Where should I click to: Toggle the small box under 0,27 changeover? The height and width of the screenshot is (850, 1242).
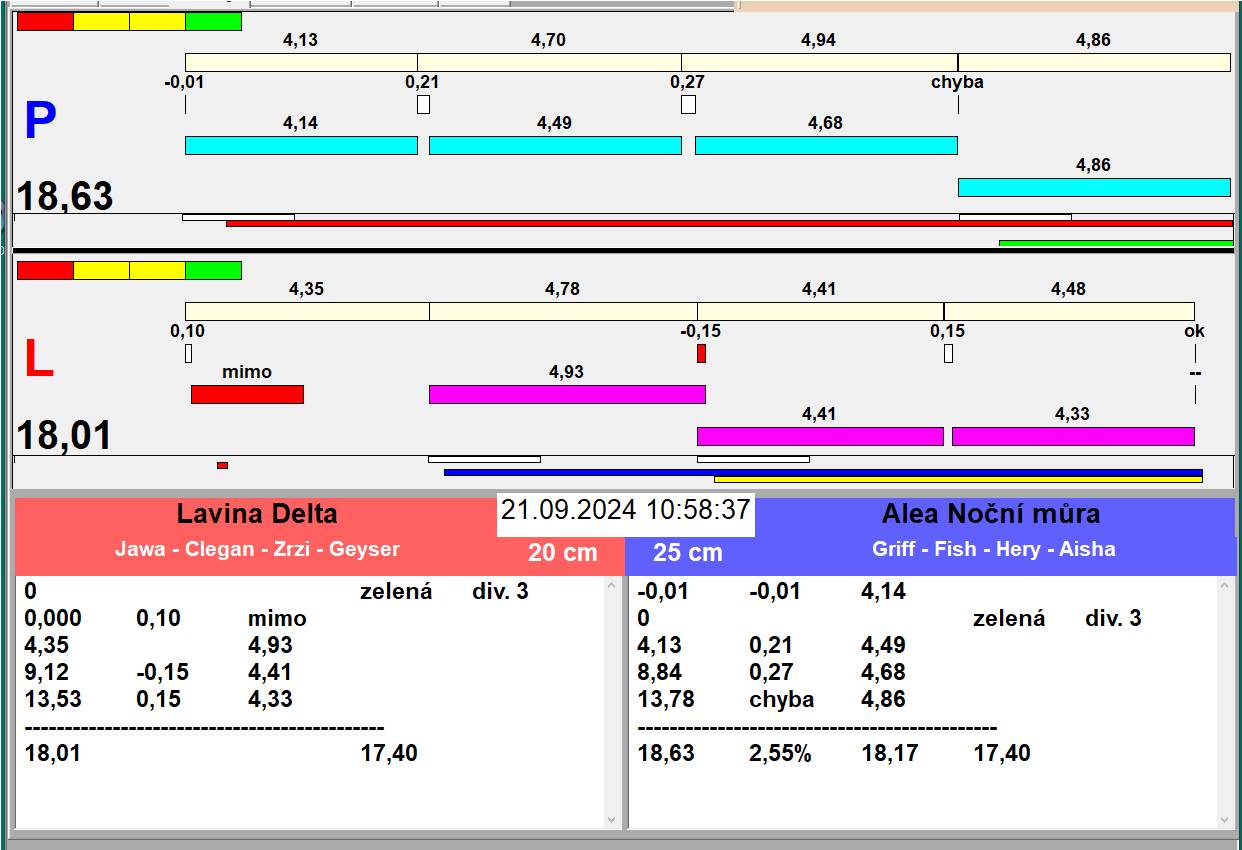point(688,105)
